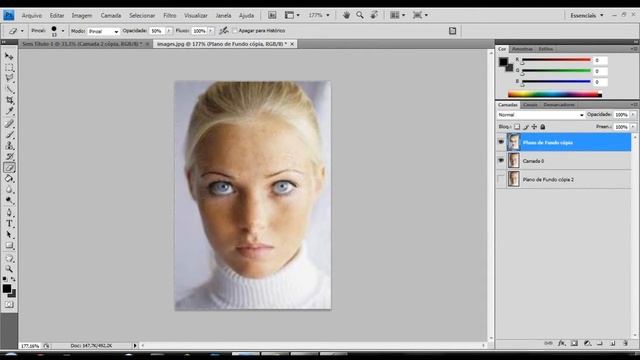The image size is (640, 360).
Task: Close the images.jpg document tab
Action: click(x=292, y=44)
